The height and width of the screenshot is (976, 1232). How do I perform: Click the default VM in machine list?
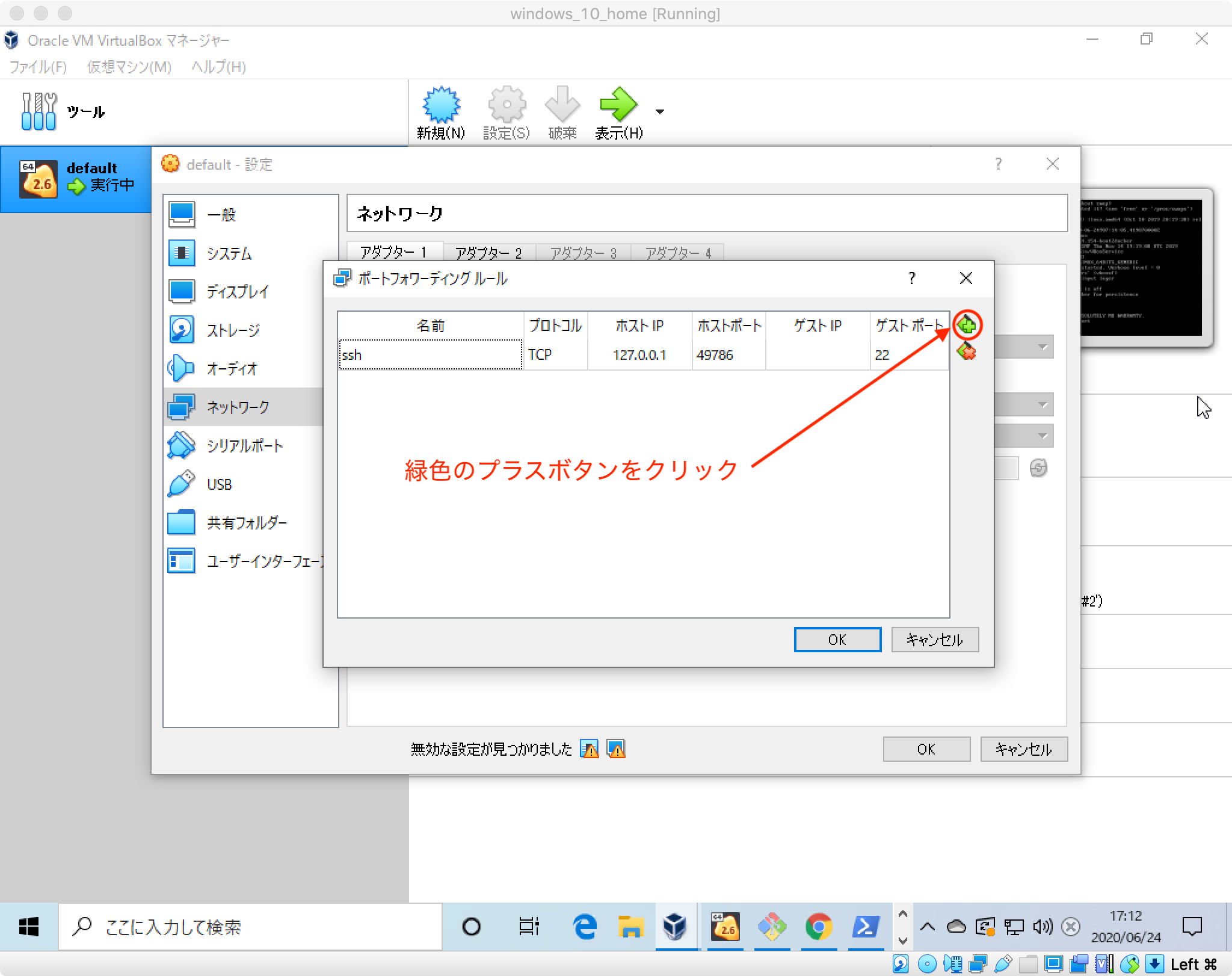pyautogui.click(x=76, y=179)
